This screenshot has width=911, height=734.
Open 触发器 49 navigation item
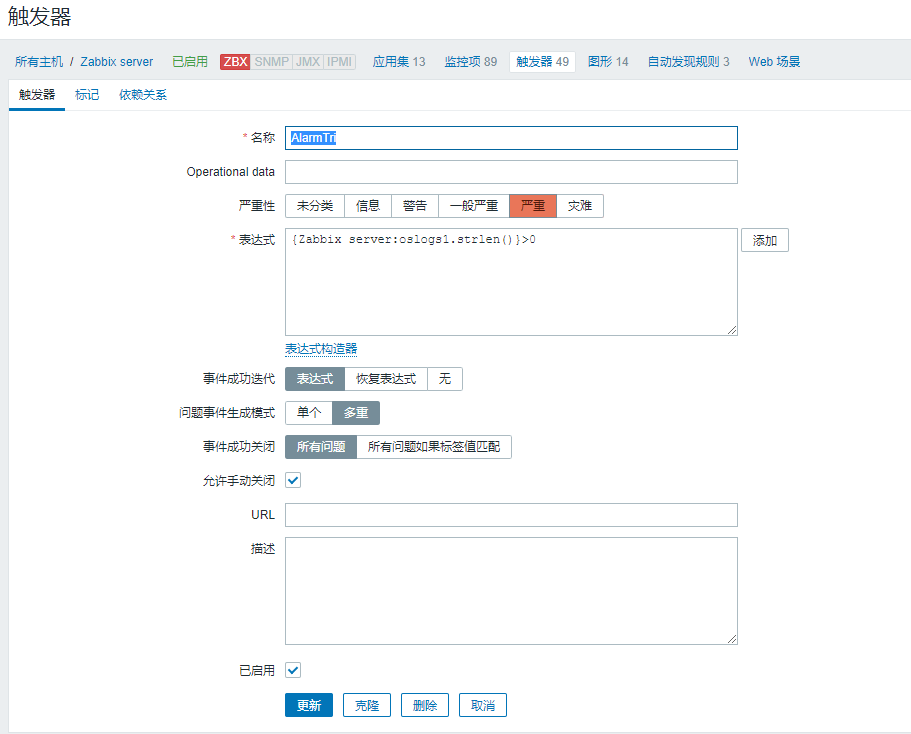pyautogui.click(x=542, y=62)
